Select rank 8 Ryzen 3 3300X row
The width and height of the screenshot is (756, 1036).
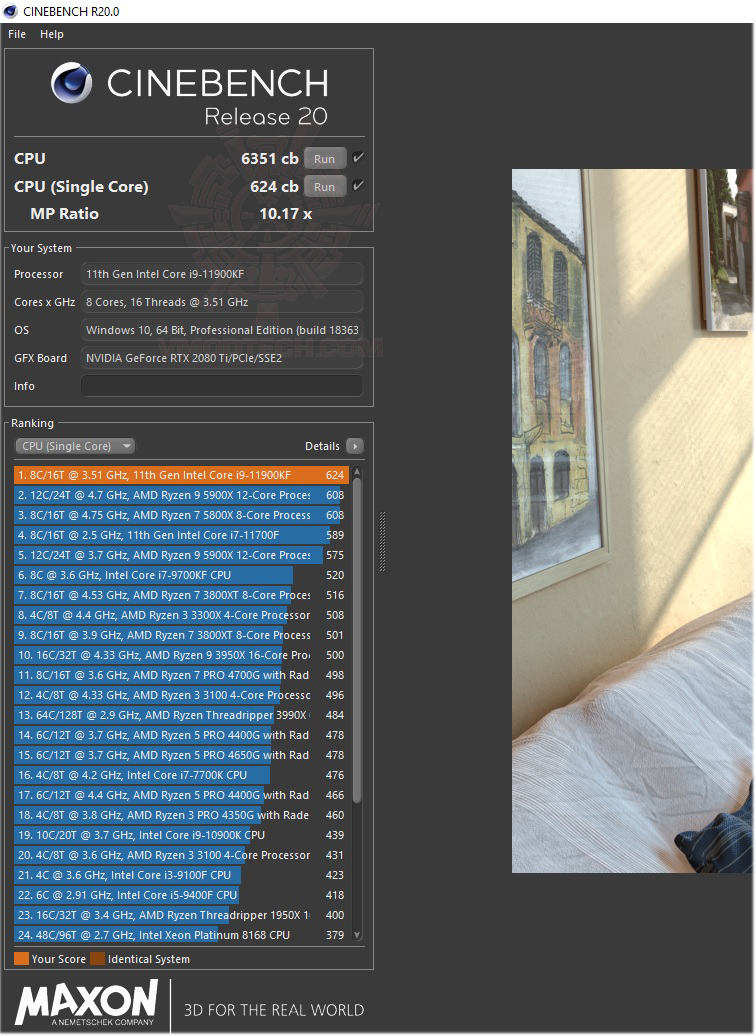pos(181,615)
